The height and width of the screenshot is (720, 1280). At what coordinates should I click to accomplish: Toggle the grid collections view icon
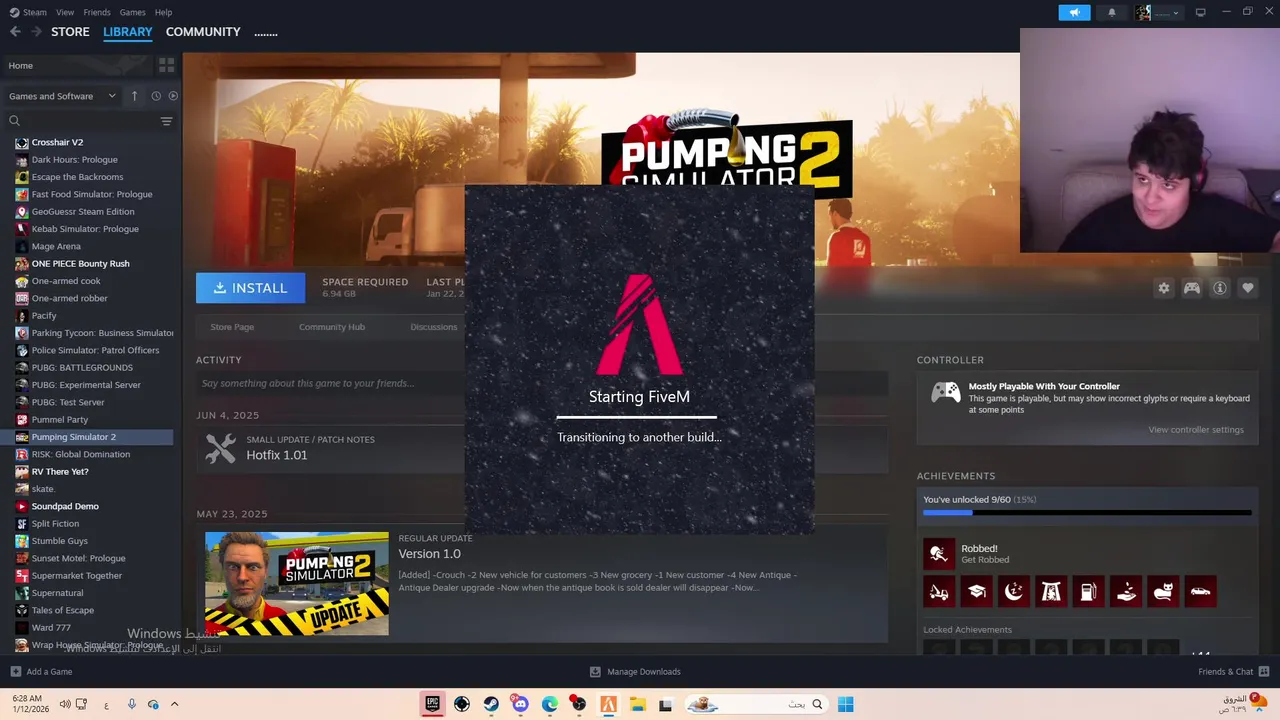pyautogui.click(x=166, y=65)
